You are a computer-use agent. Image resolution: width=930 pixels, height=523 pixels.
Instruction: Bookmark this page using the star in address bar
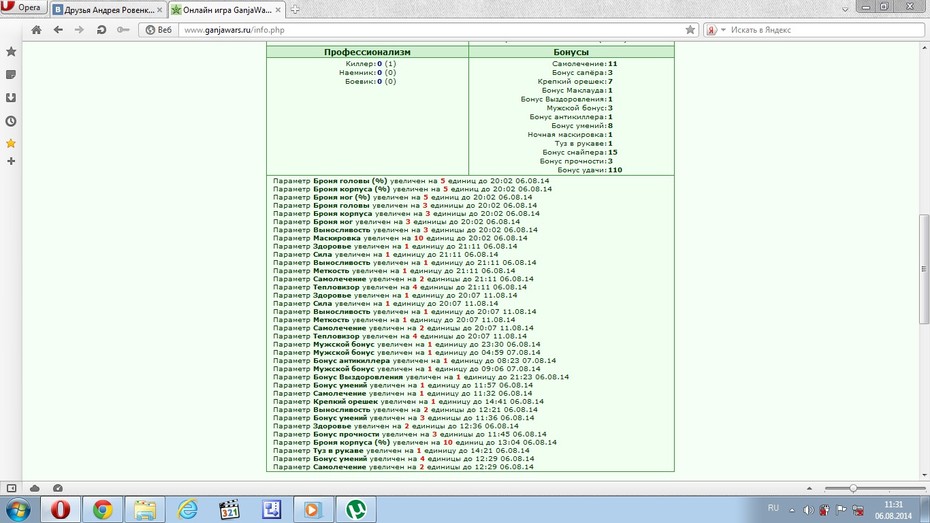(690, 30)
